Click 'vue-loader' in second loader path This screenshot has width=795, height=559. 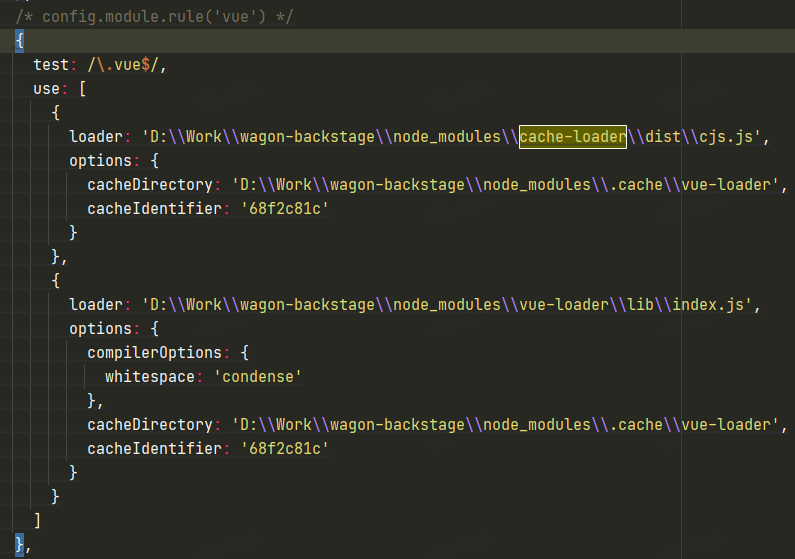click(564, 305)
